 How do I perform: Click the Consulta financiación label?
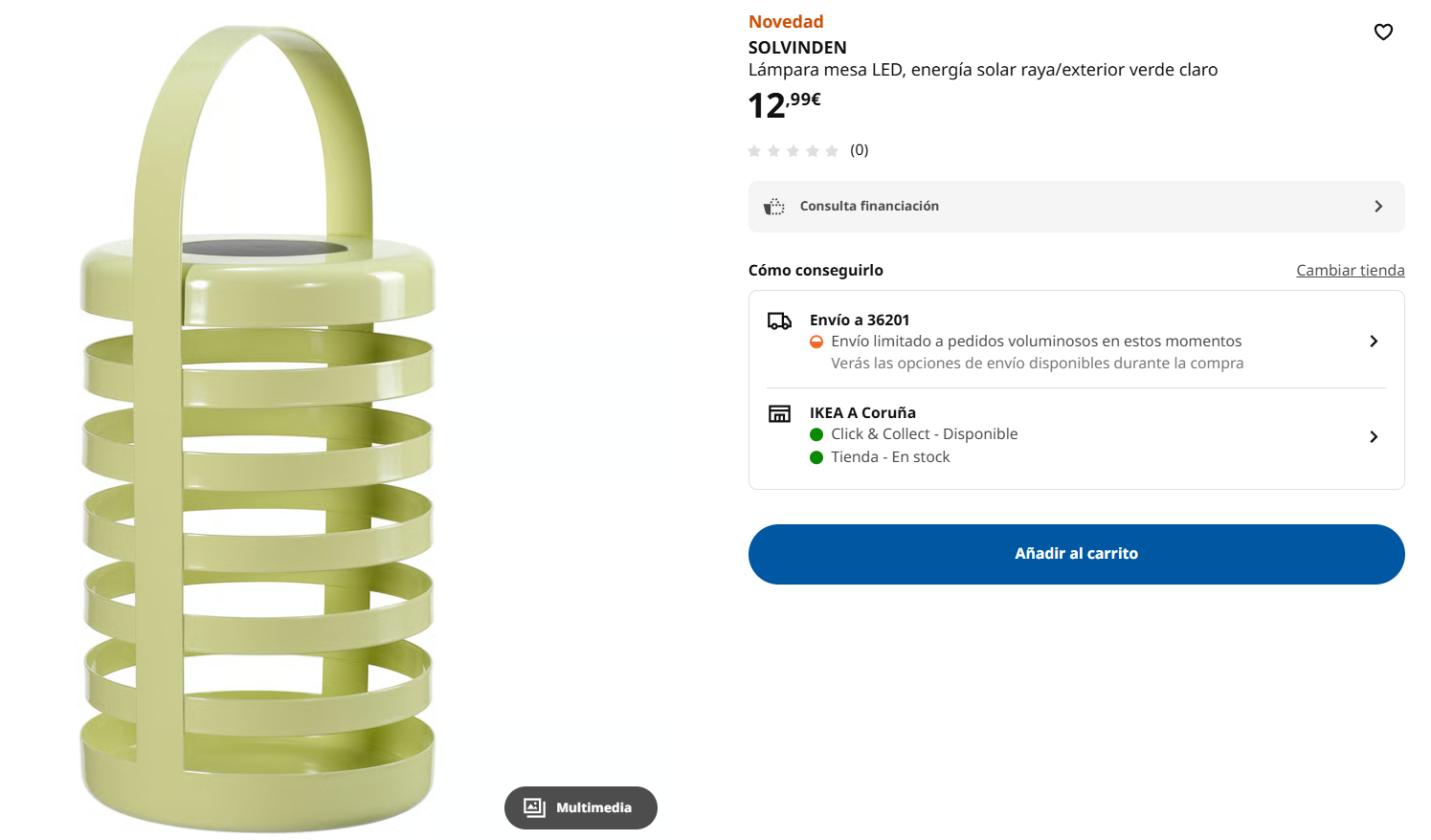[x=869, y=207]
